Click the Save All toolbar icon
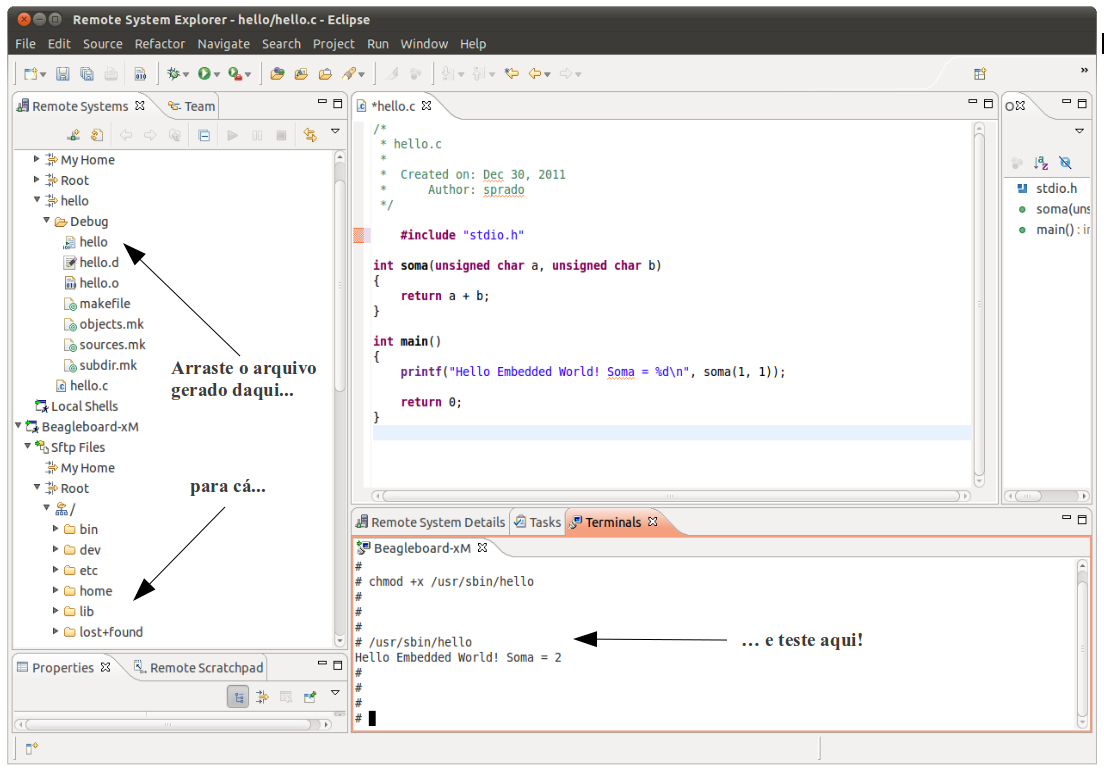The height and width of the screenshot is (772, 1104). [87, 74]
